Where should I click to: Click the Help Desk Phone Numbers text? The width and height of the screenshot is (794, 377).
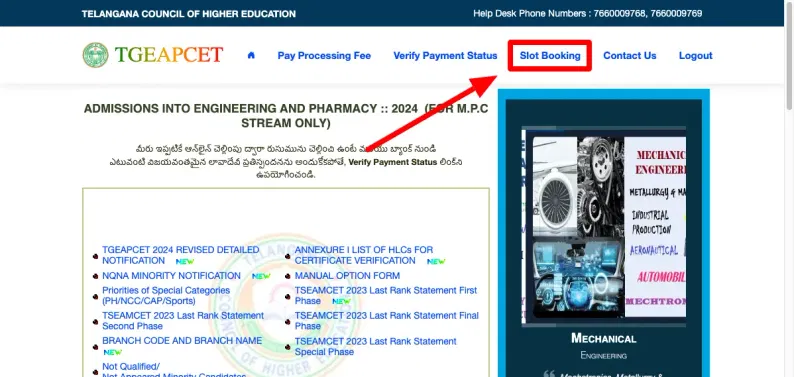coord(587,14)
